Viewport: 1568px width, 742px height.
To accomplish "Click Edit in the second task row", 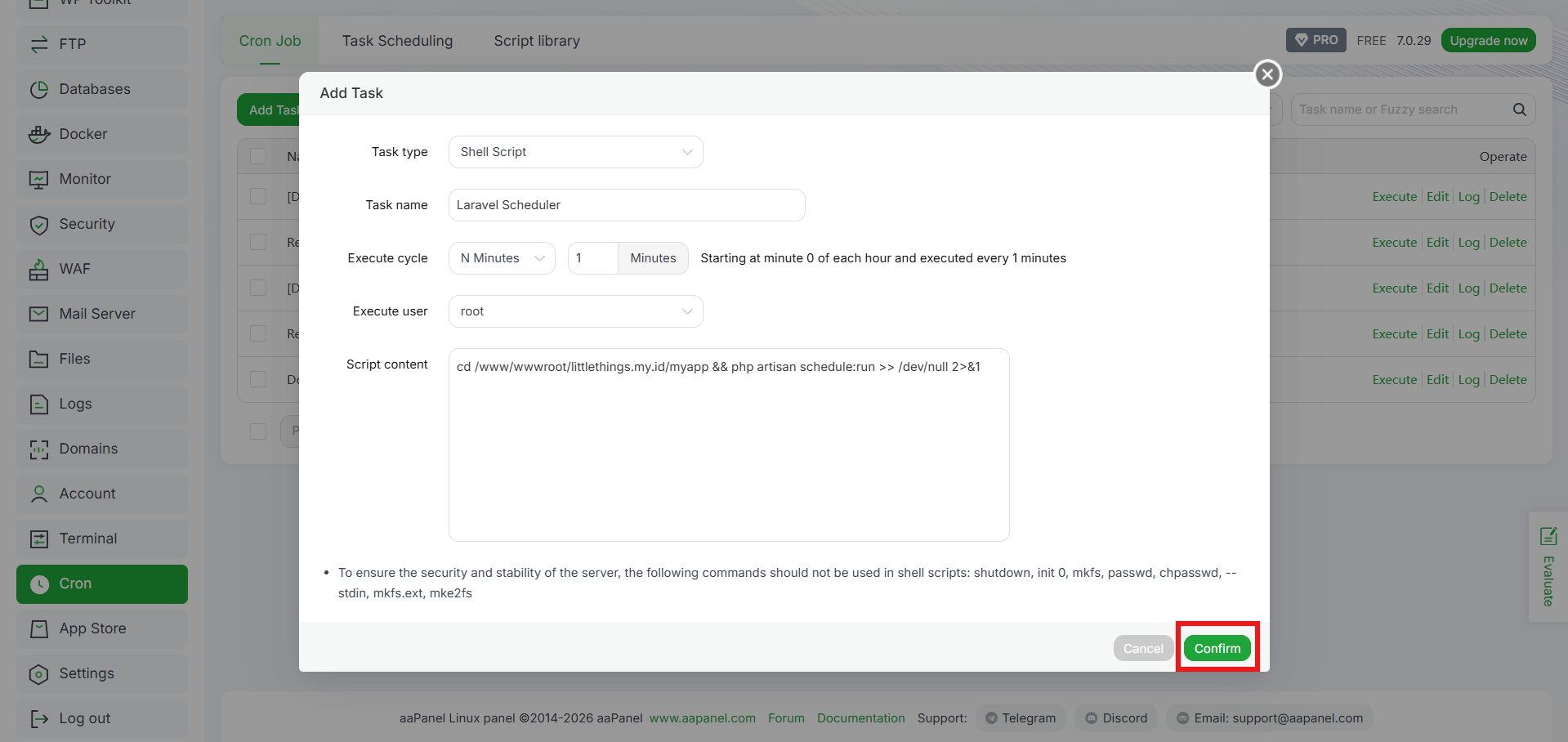I will 1437,243.
